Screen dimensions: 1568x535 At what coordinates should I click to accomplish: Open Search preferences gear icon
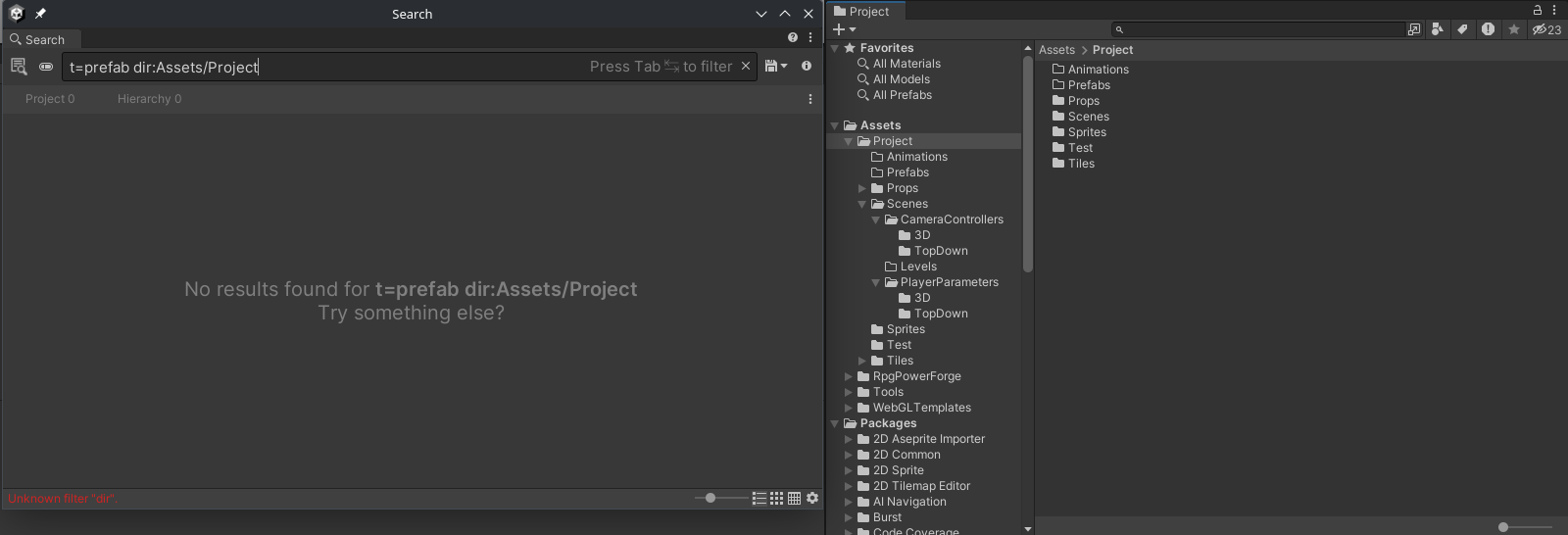[812, 499]
